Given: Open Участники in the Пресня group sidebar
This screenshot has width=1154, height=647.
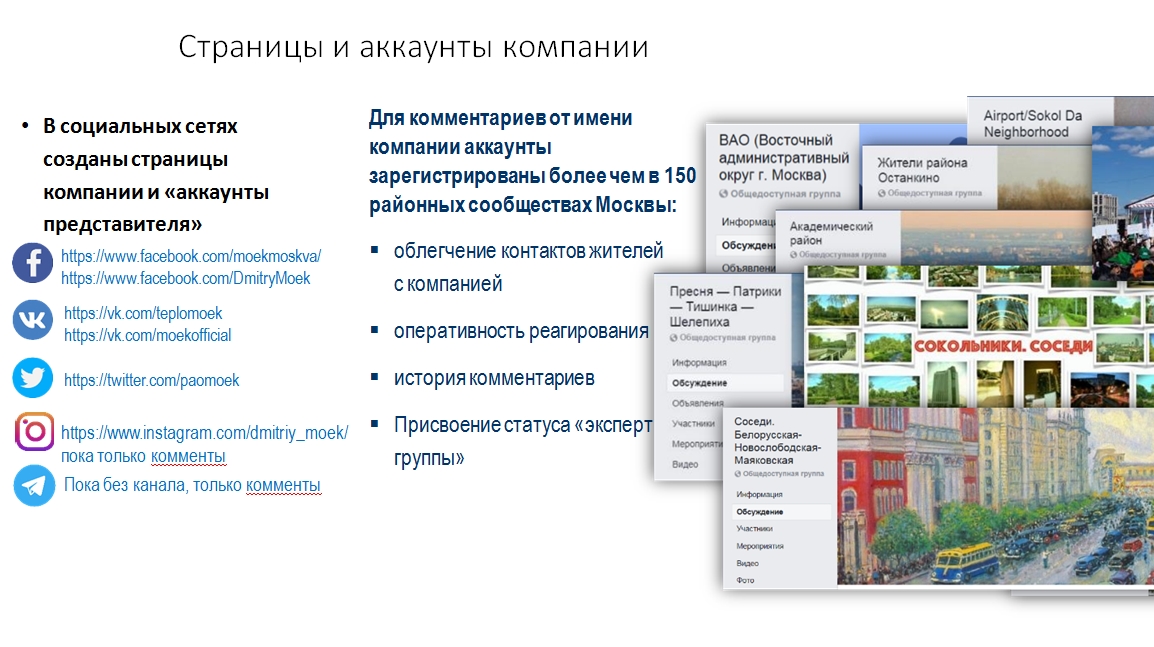Looking at the screenshot, I should point(693,424).
